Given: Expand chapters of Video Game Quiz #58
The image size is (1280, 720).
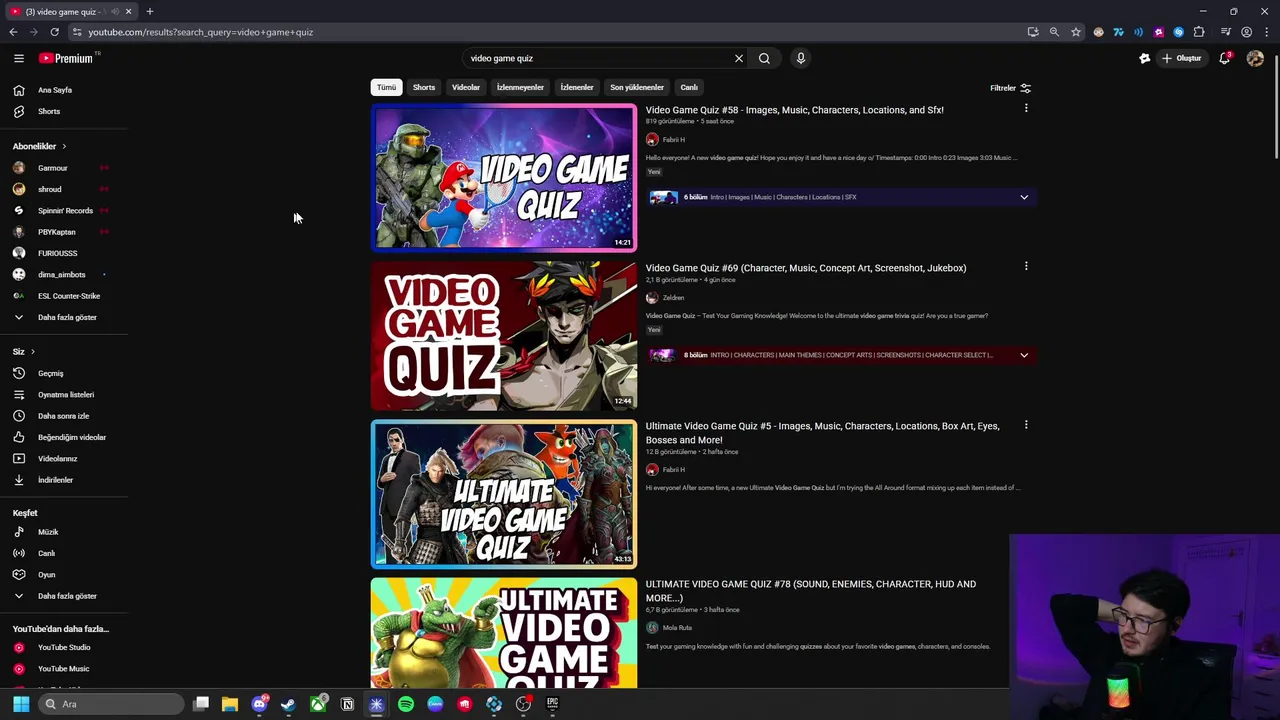Looking at the screenshot, I should click(1024, 197).
